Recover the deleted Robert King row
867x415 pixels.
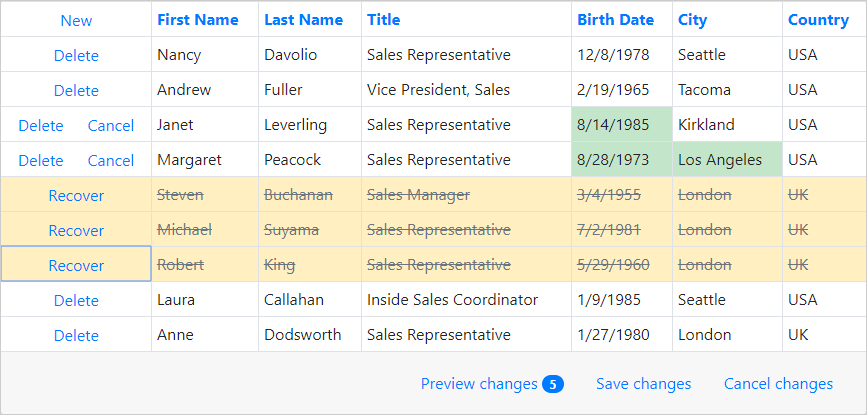point(76,265)
